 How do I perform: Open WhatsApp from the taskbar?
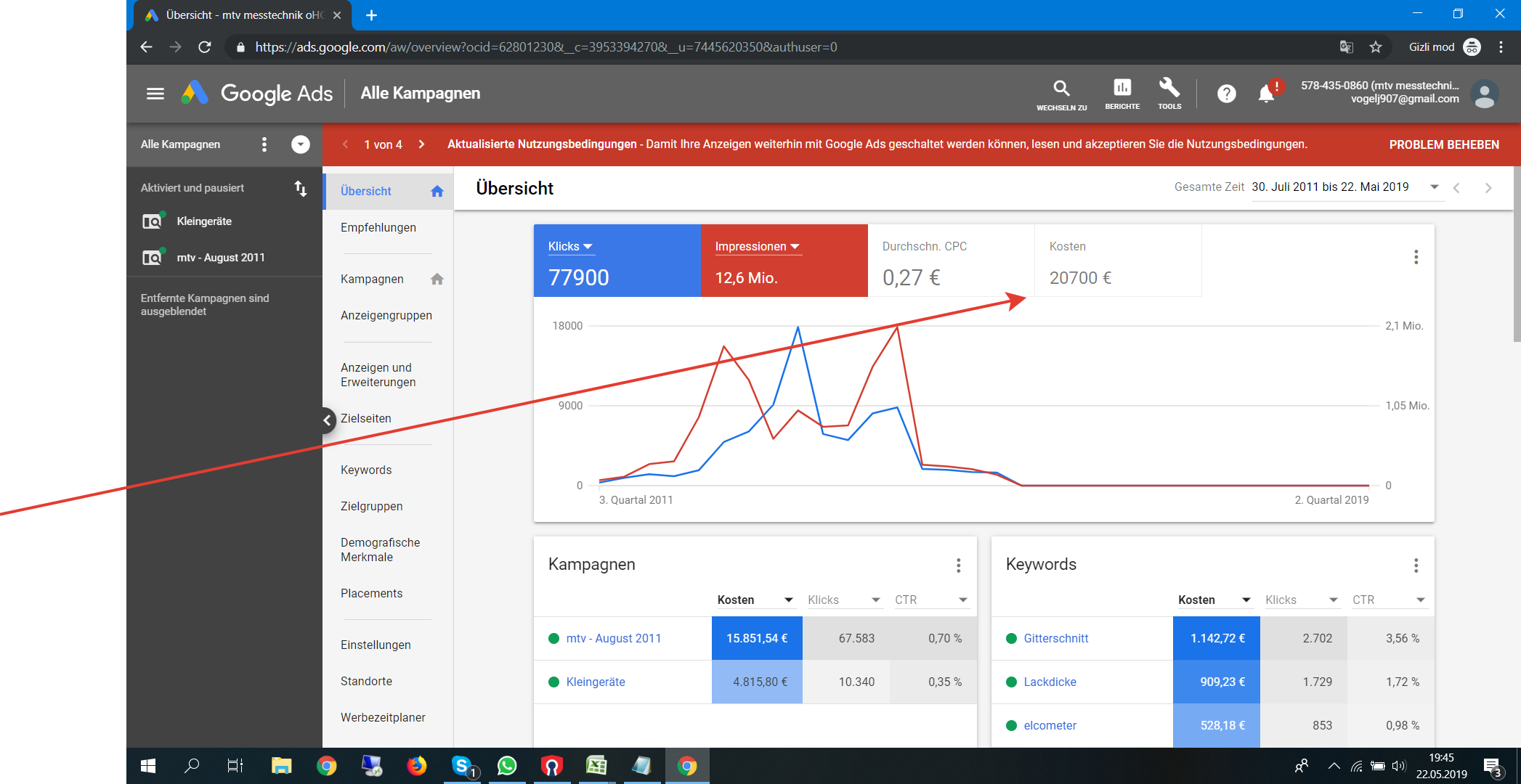pyautogui.click(x=507, y=766)
